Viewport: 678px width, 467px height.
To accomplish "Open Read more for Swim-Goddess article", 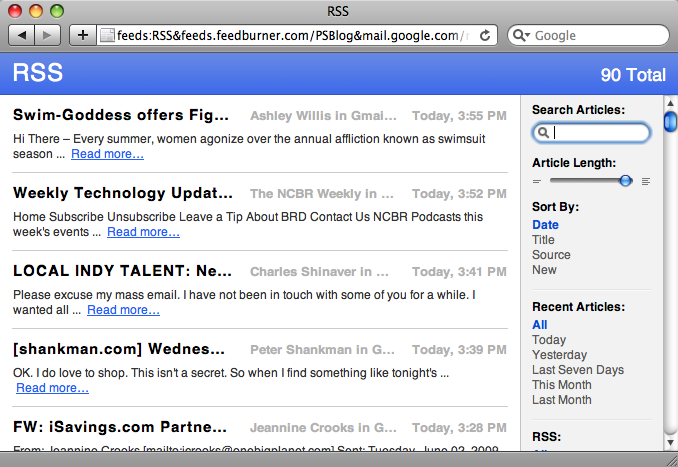I will tap(107, 154).
